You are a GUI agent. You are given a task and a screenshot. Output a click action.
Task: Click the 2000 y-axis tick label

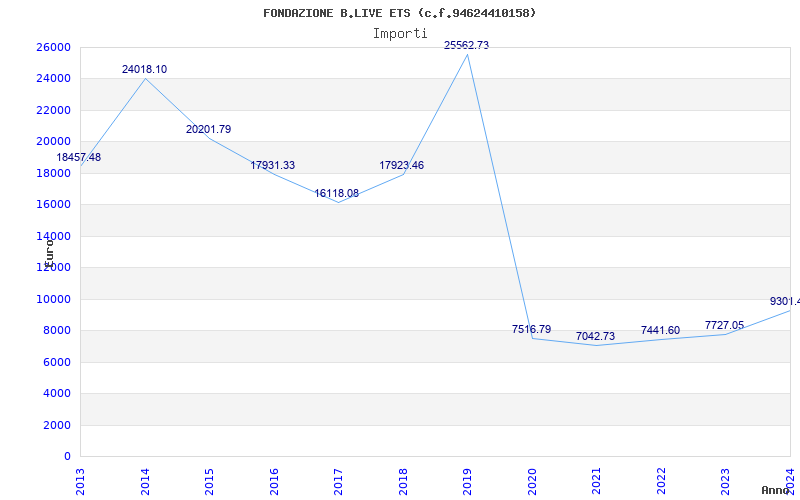57,425
